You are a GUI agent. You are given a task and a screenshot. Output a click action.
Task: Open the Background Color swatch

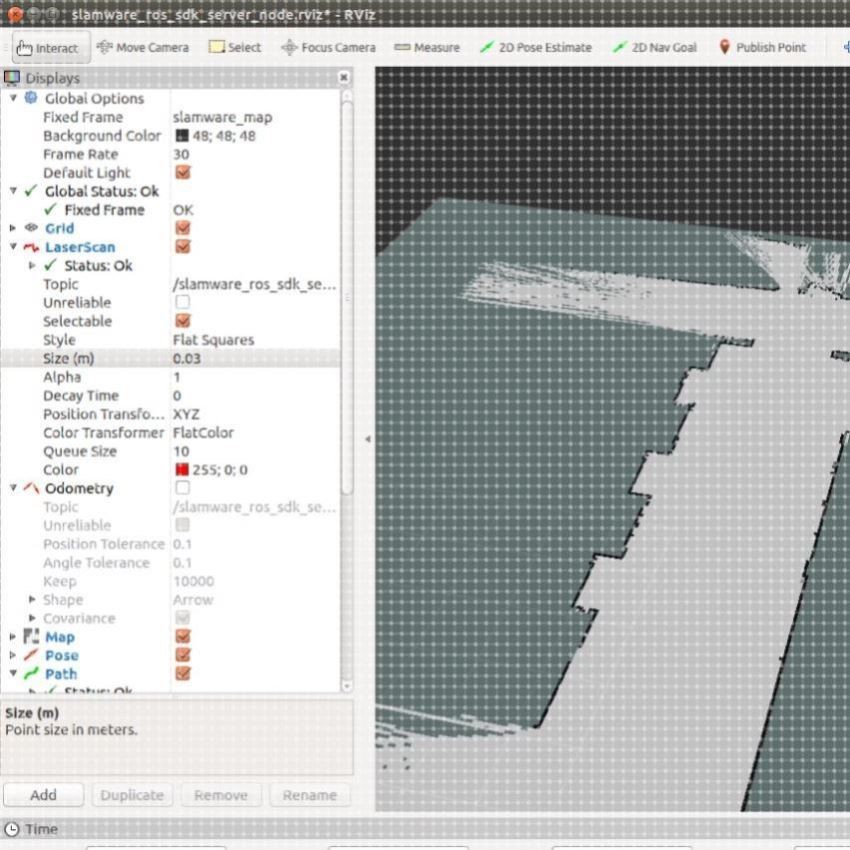tap(182, 136)
